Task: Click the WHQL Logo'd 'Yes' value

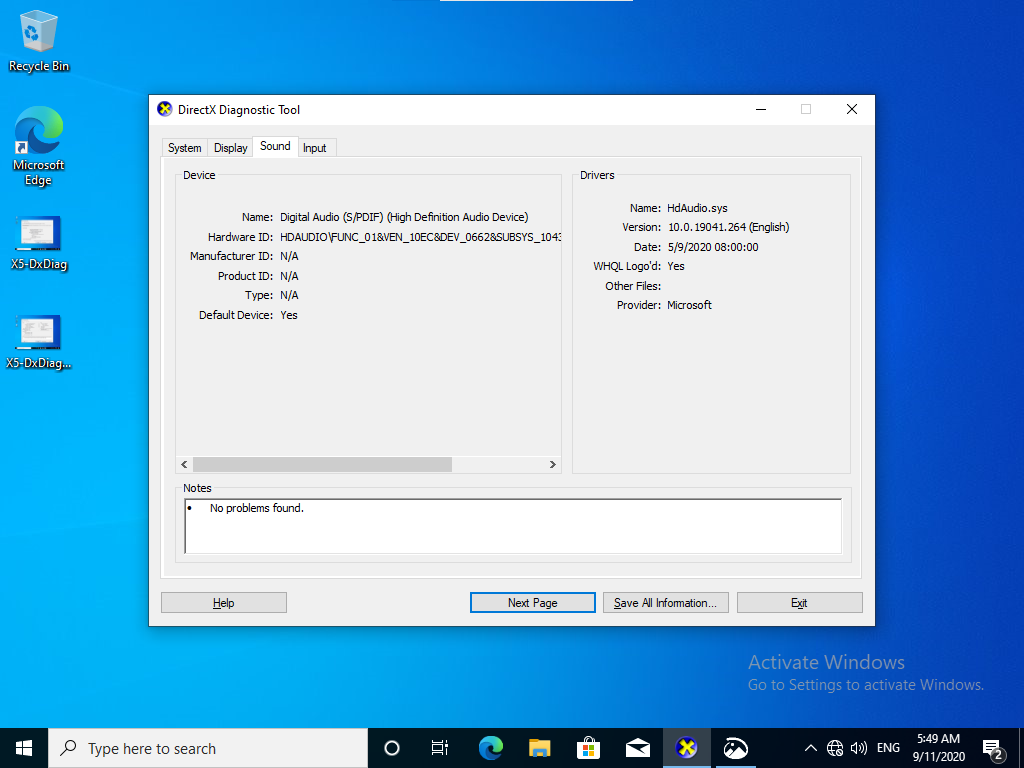Action: click(x=676, y=266)
